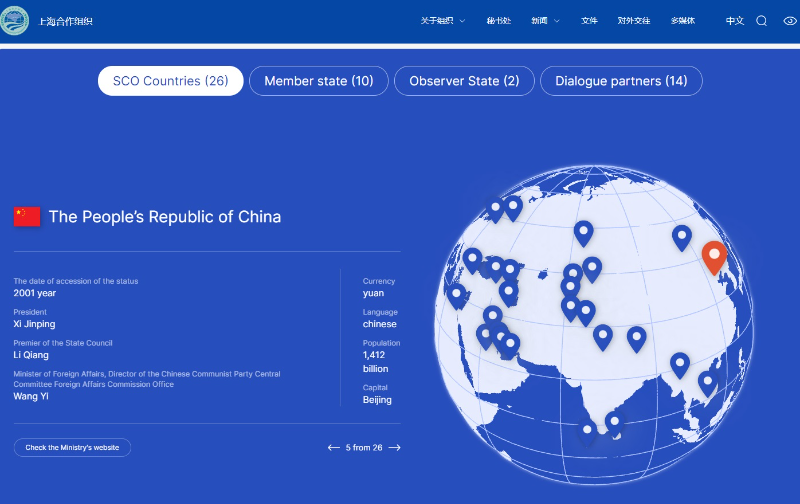The width and height of the screenshot is (800, 504).
Task: Click the language value 'chinese'
Action: 380,324
